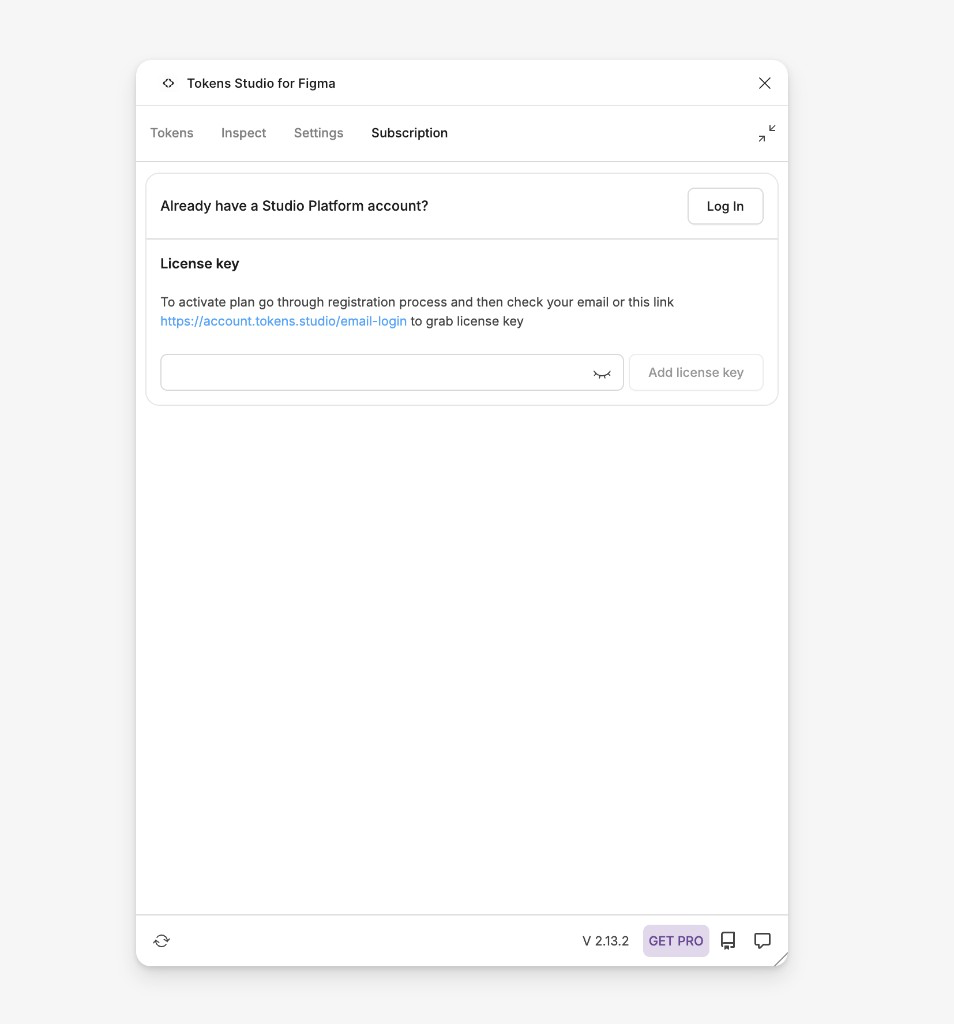Close the Tokens Studio plugin window

[x=765, y=83]
